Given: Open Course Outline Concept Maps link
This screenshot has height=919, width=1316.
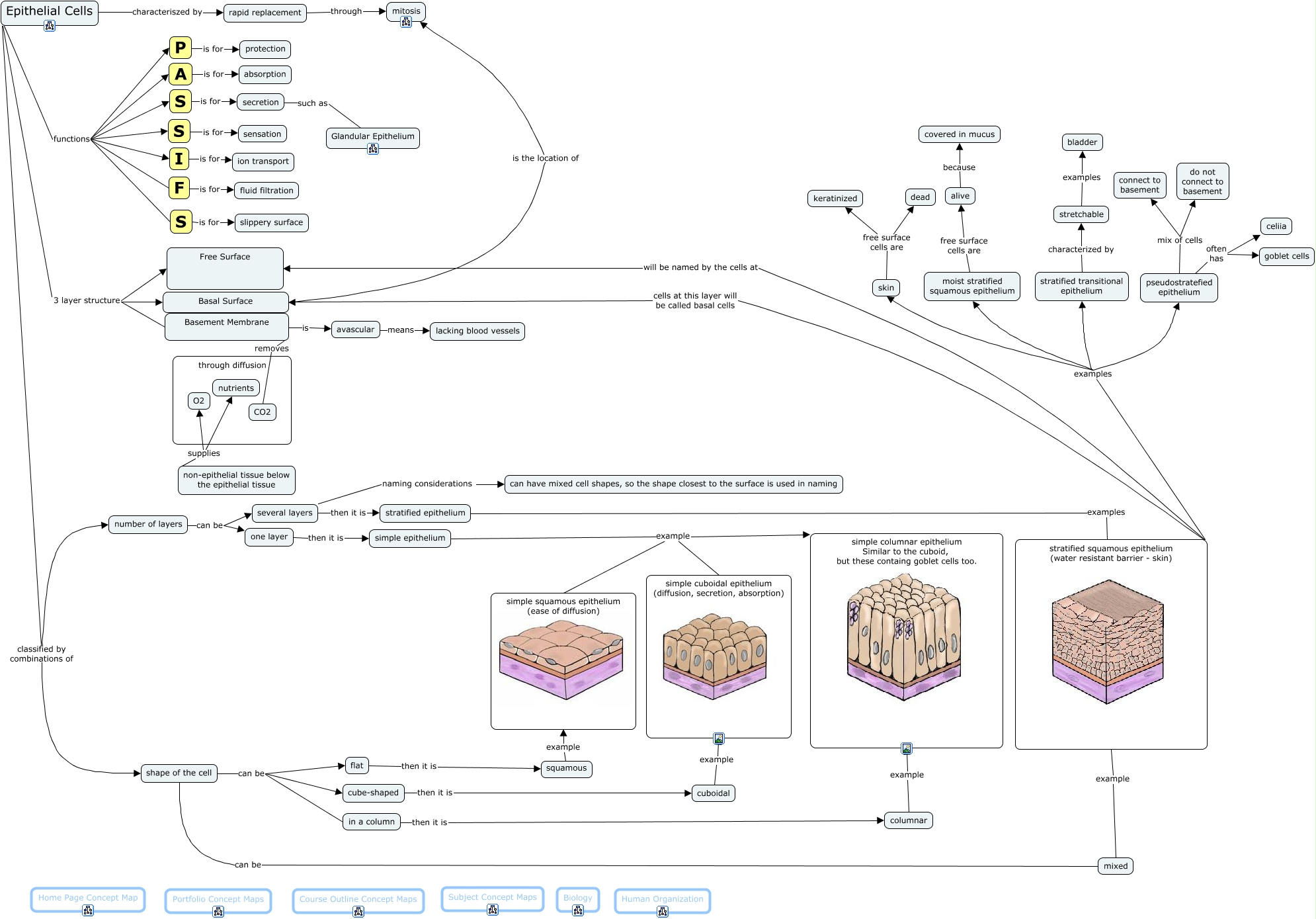Looking at the screenshot, I should 358,898.
